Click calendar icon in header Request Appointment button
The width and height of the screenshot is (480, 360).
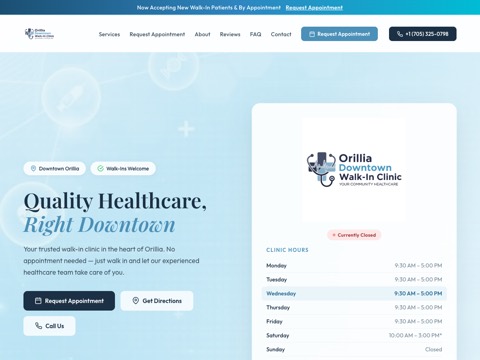(x=312, y=34)
